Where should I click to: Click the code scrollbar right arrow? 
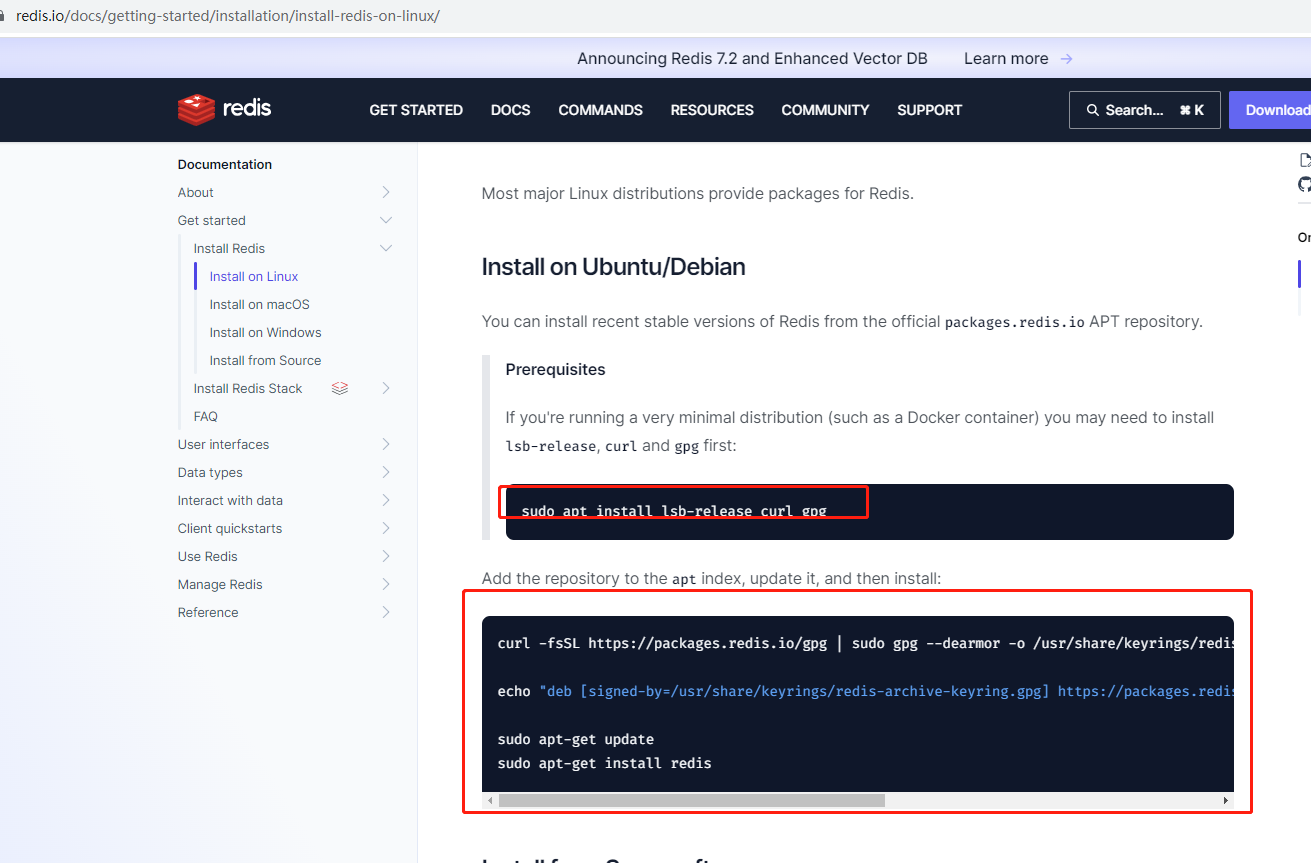pyautogui.click(x=1226, y=800)
